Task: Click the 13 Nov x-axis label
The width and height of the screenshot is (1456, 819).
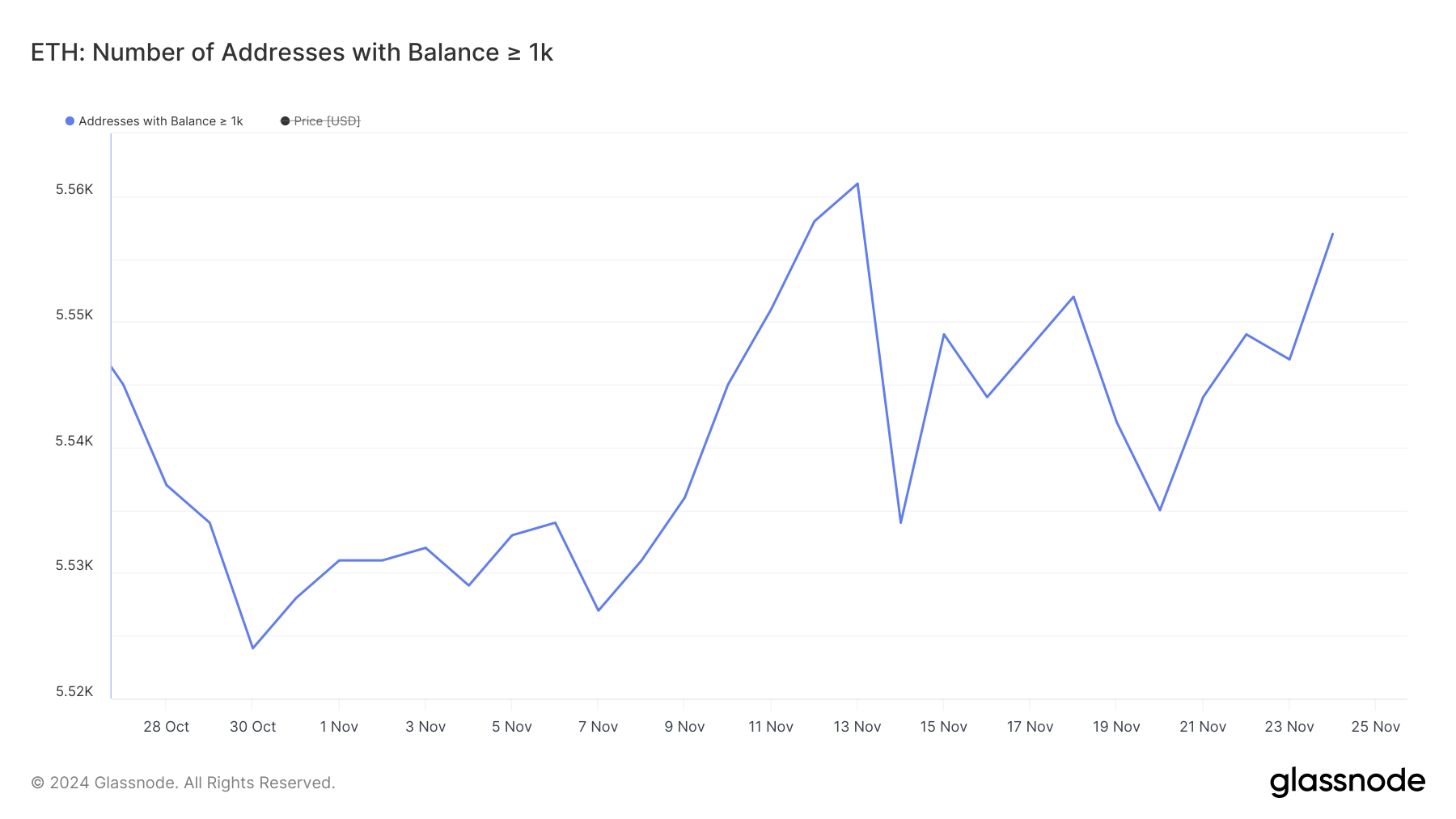Action: click(x=857, y=727)
